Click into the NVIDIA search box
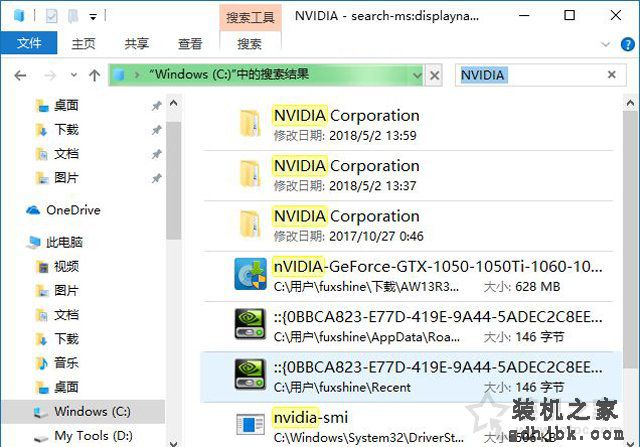The height and width of the screenshot is (447, 640). pos(540,75)
